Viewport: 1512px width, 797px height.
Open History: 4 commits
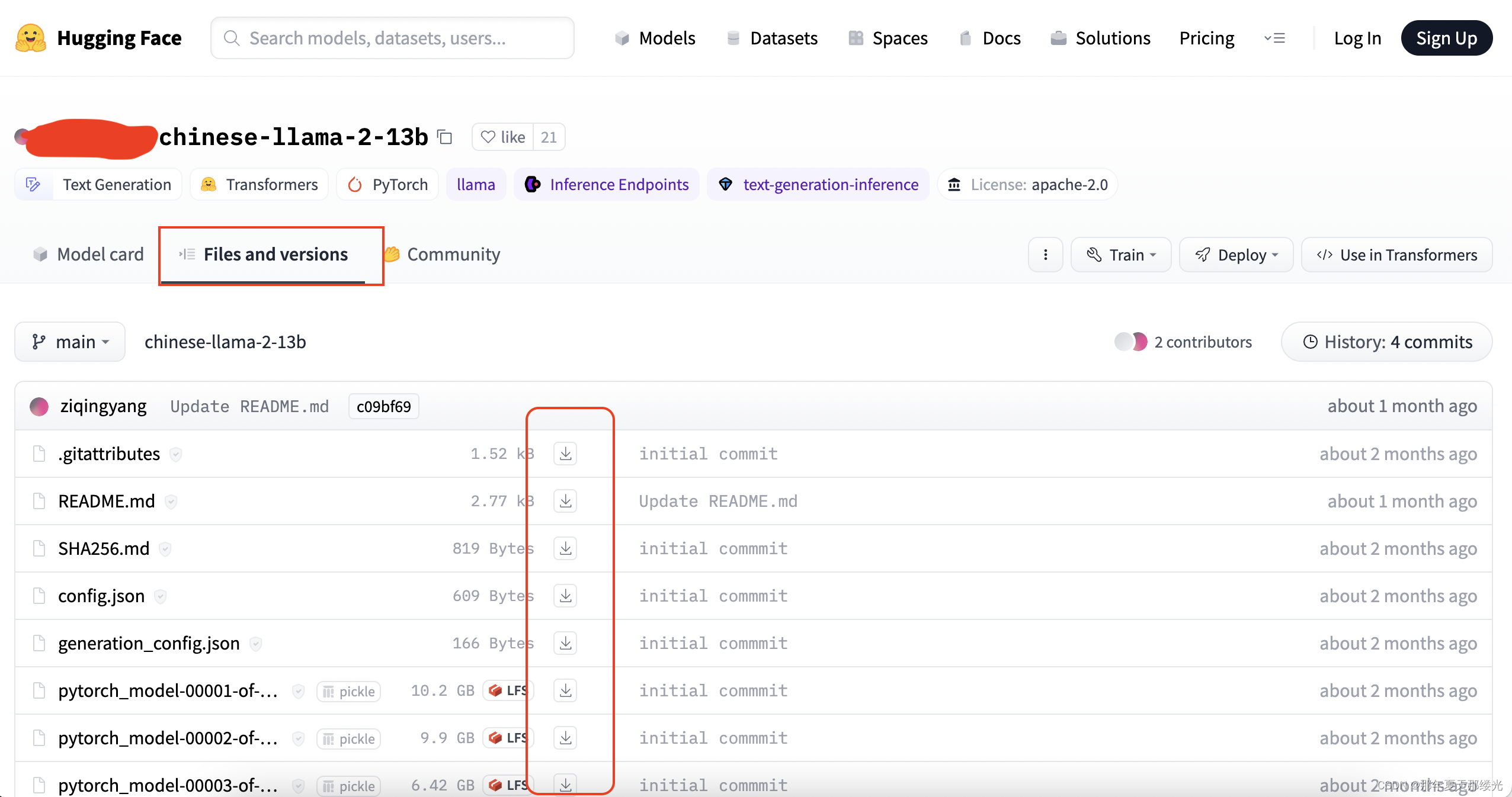pyautogui.click(x=1386, y=342)
